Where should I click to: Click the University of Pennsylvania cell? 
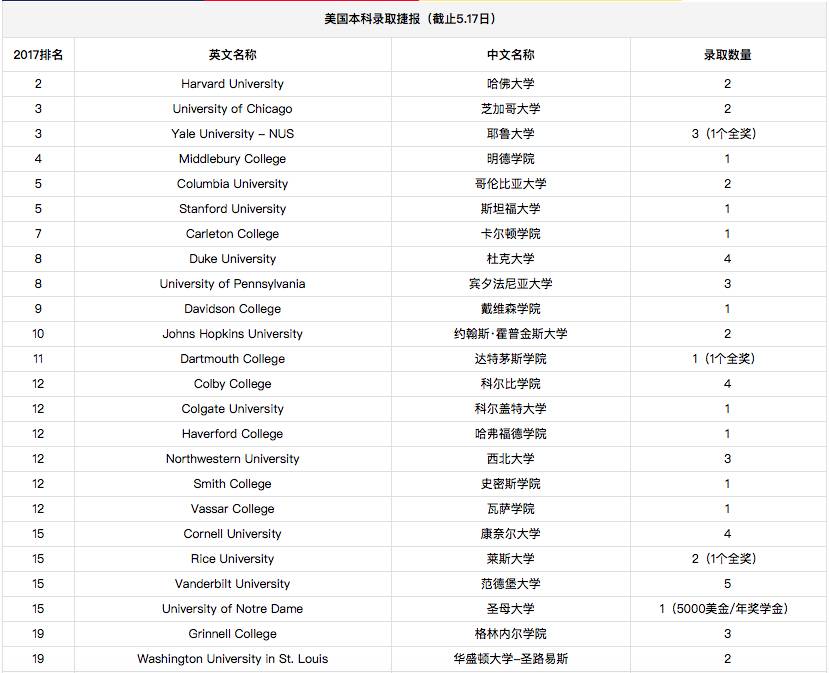(x=233, y=284)
